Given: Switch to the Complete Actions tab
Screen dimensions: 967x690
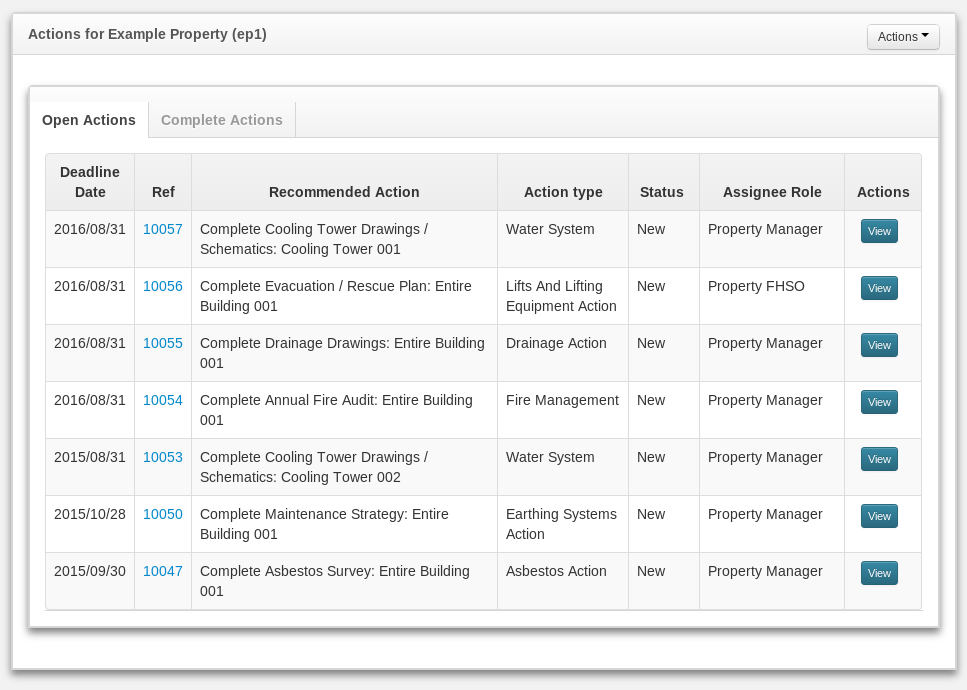Looking at the screenshot, I should (x=221, y=120).
